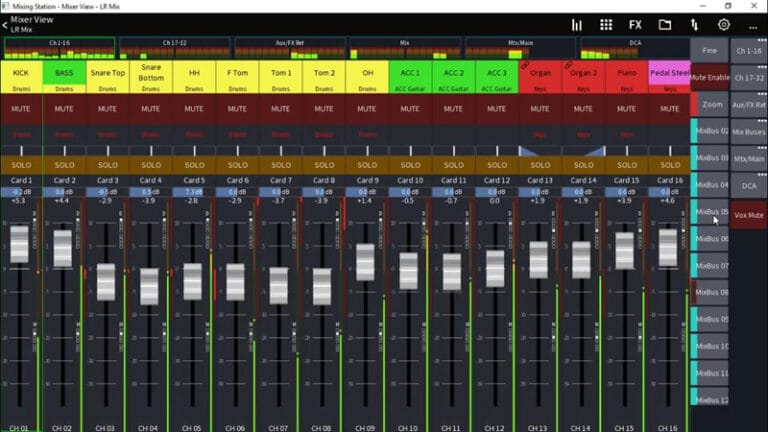Switch to Aux/FX Ret layer button
Image resolution: width=768 pixels, height=432 pixels.
[749, 104]
